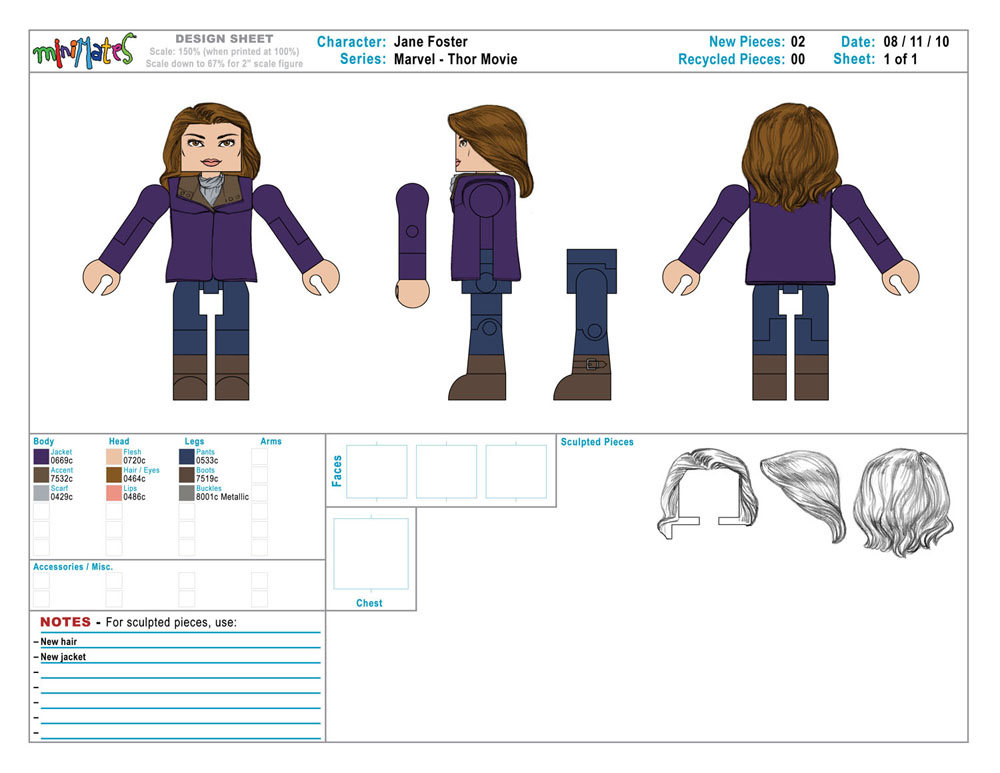The height and width of the screenshot is (773, 1000).
Task: Click the "Chest" label under the box
Action: pos(369,603)
